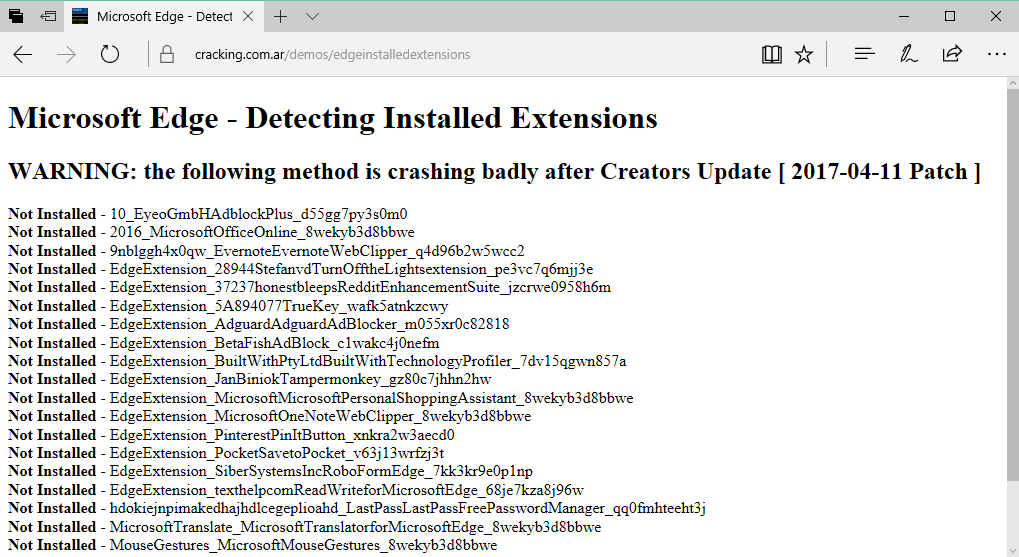Select the ReadWriteforMicrosoftEdge entry

click(296, 491)
